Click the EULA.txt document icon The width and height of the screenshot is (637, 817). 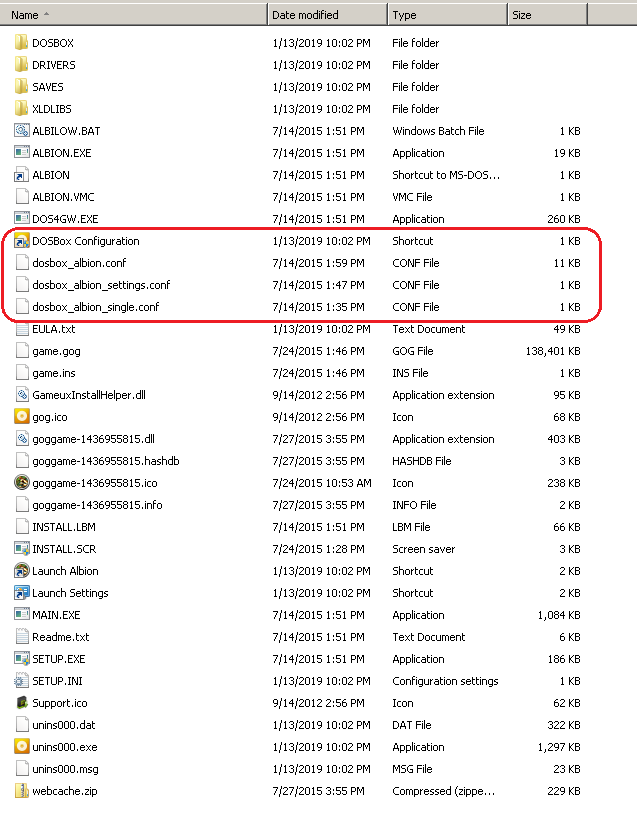pos(21,329)
